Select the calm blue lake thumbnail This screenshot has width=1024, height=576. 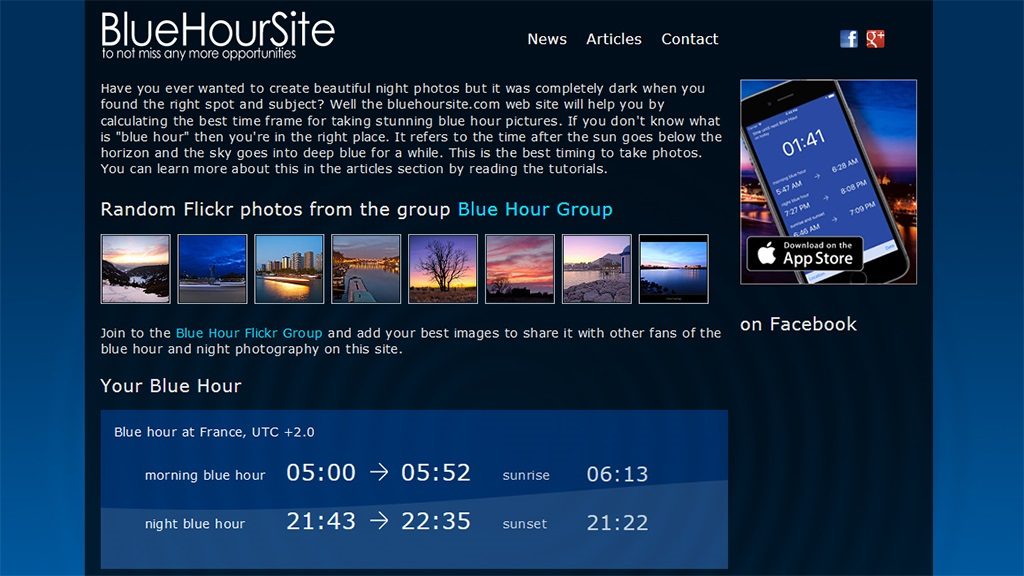[673, 269]
